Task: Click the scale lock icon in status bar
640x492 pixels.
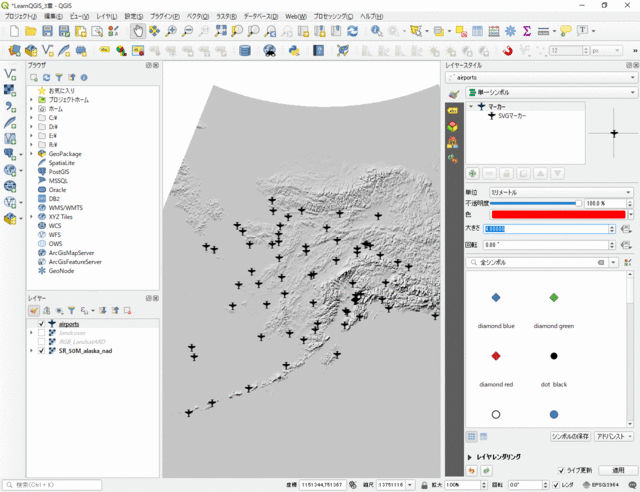Action: click(x=424, y=485)
